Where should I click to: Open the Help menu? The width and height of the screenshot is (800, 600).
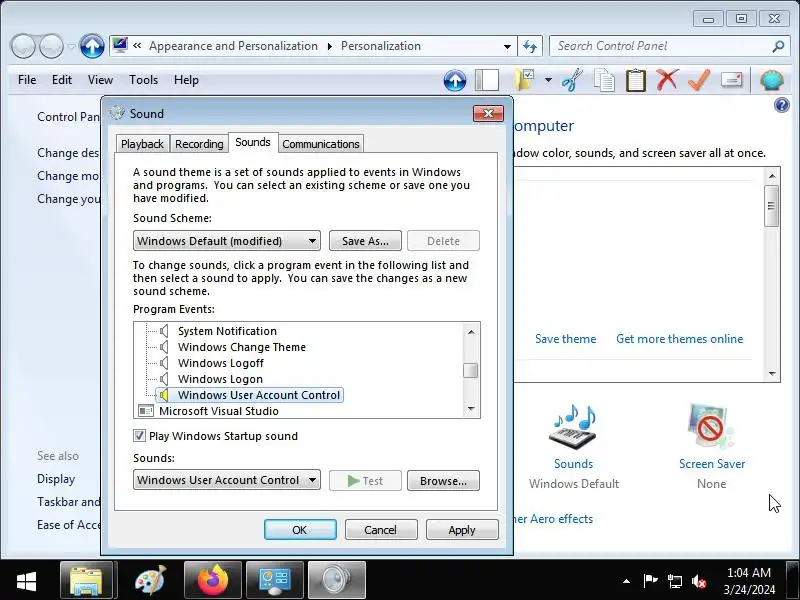click(186, 80)
